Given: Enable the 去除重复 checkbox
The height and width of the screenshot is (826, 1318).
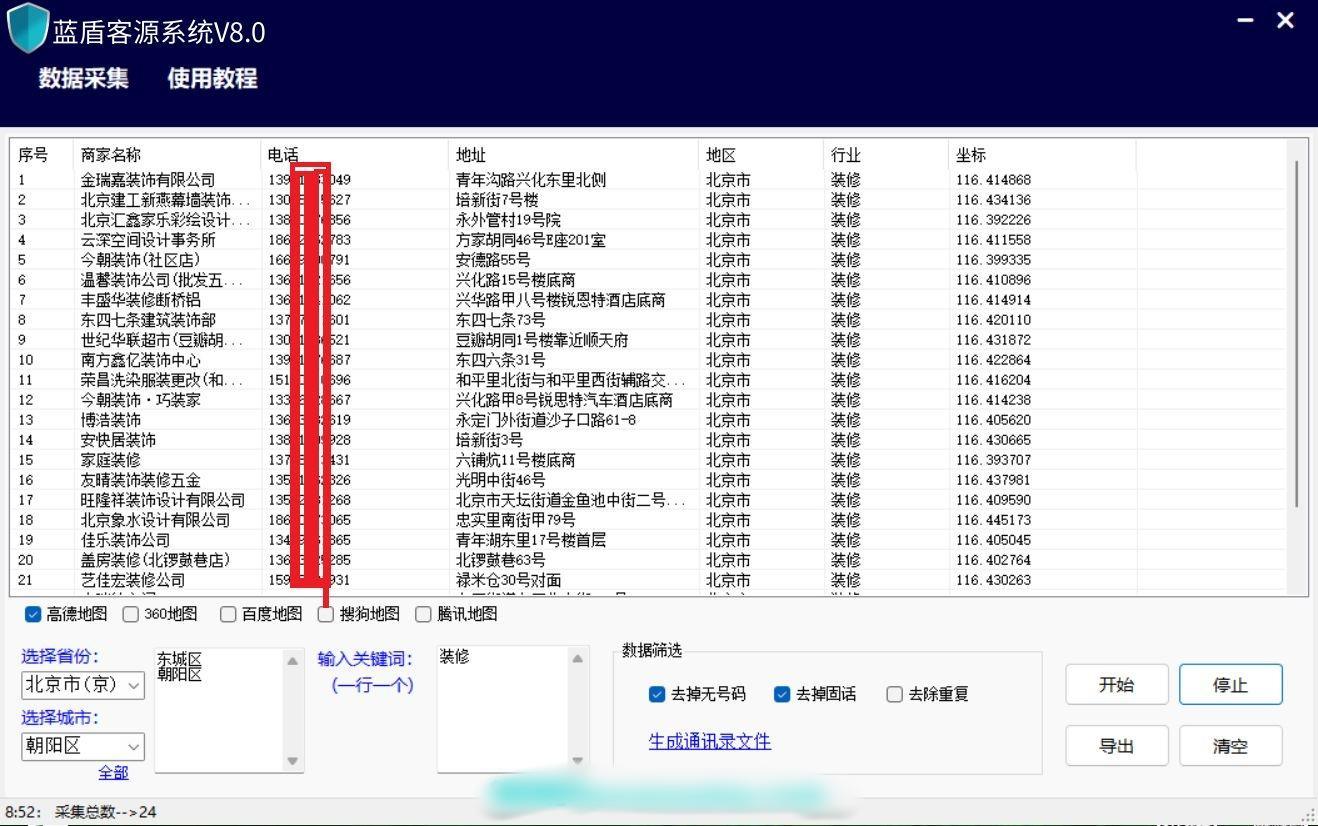Looking at the screenshot, I should [895, 694].
